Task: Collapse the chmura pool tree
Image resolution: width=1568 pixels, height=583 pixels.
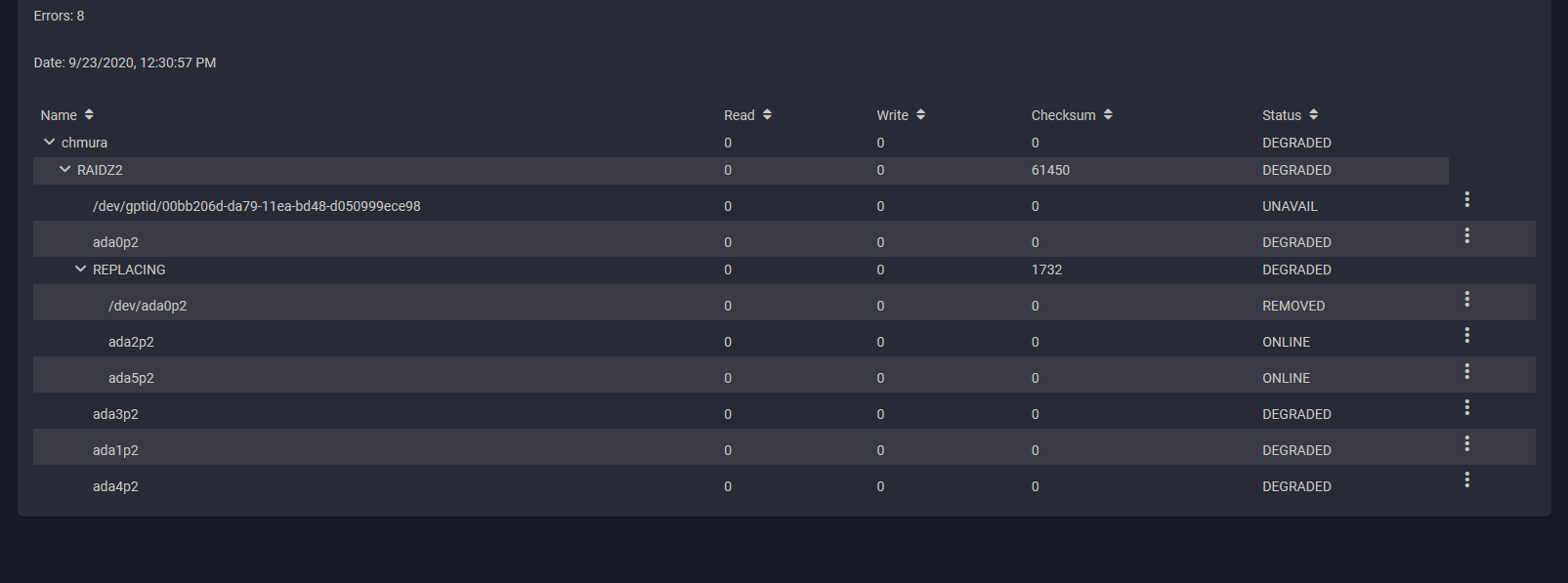Action: (49, 143)
